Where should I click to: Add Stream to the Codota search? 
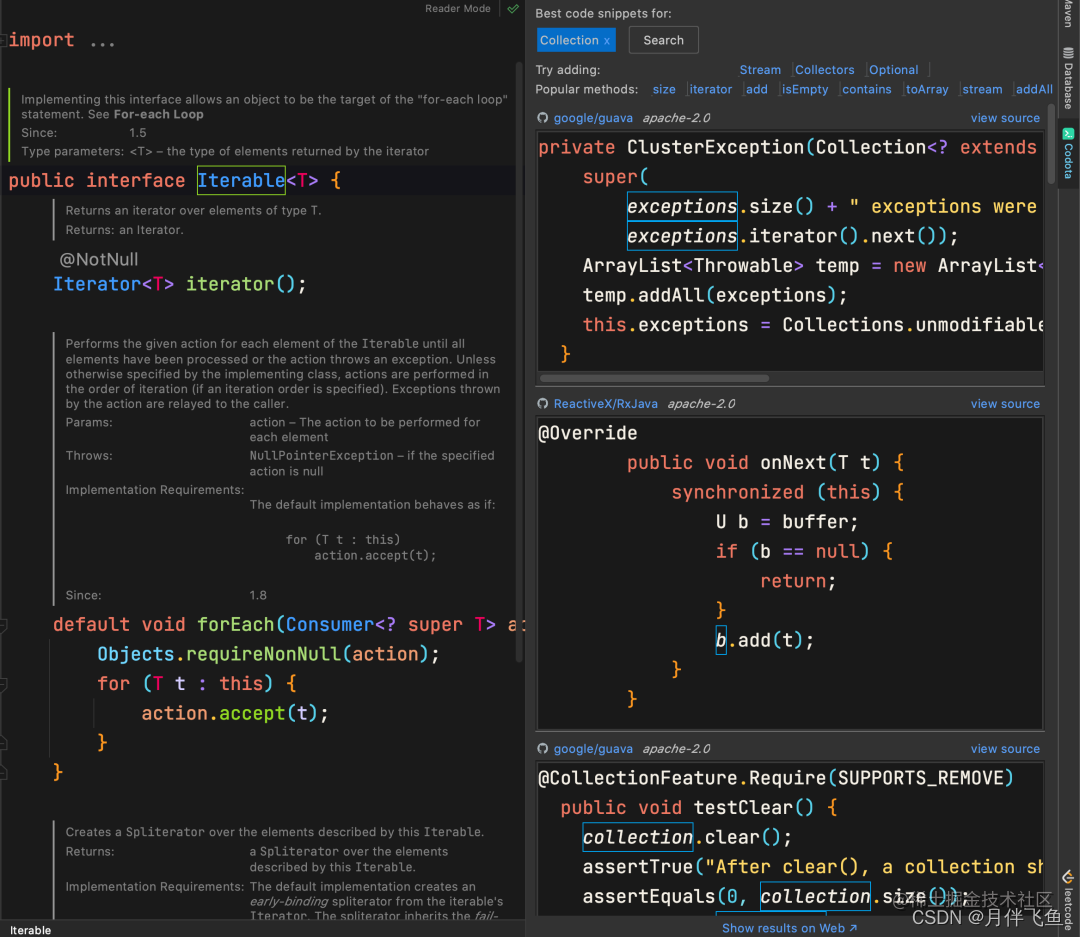tap(760, 70)
